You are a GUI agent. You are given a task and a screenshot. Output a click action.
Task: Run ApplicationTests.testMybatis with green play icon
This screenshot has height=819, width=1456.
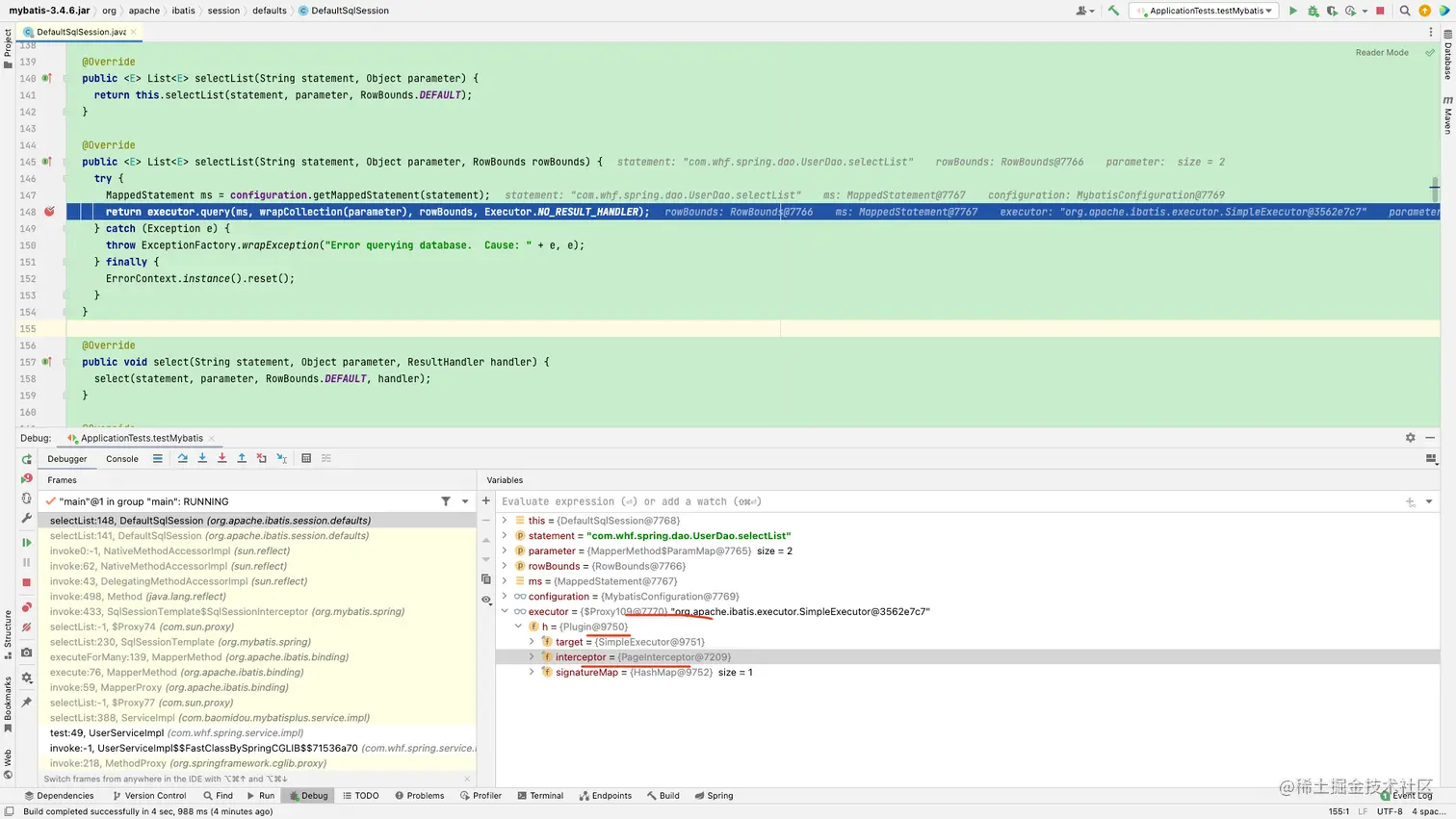[x=1293, y=11]
